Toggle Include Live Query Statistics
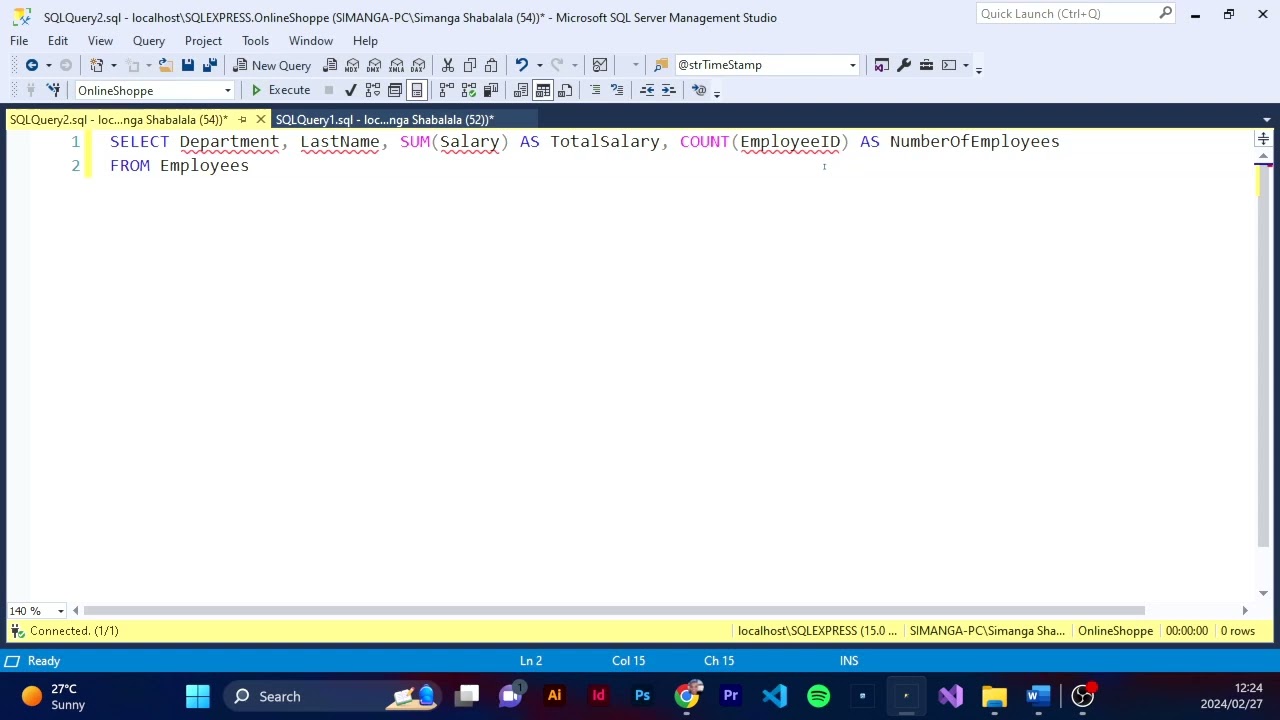1280x720 pixels. click(x=468, y=90)
